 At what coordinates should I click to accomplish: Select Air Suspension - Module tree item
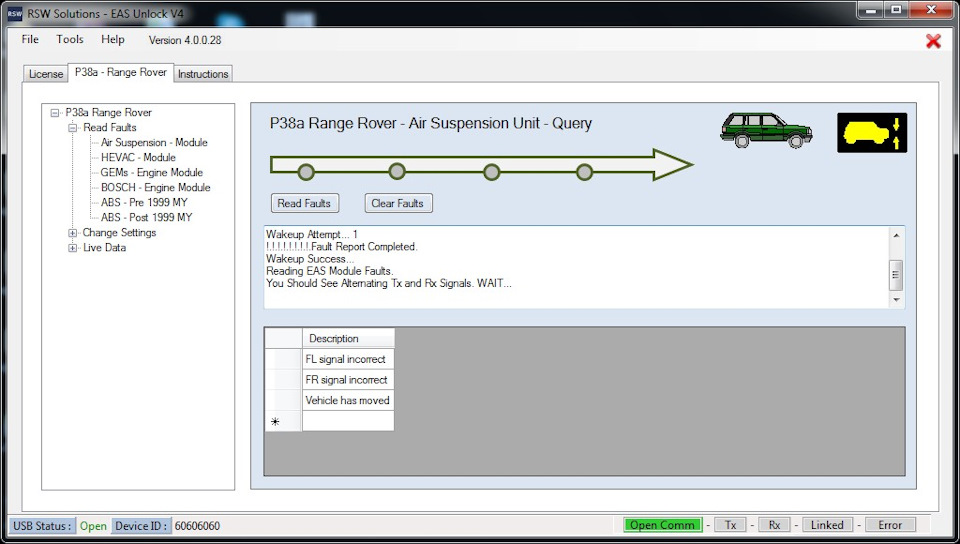pyautogui.click(x=154, y=143)
